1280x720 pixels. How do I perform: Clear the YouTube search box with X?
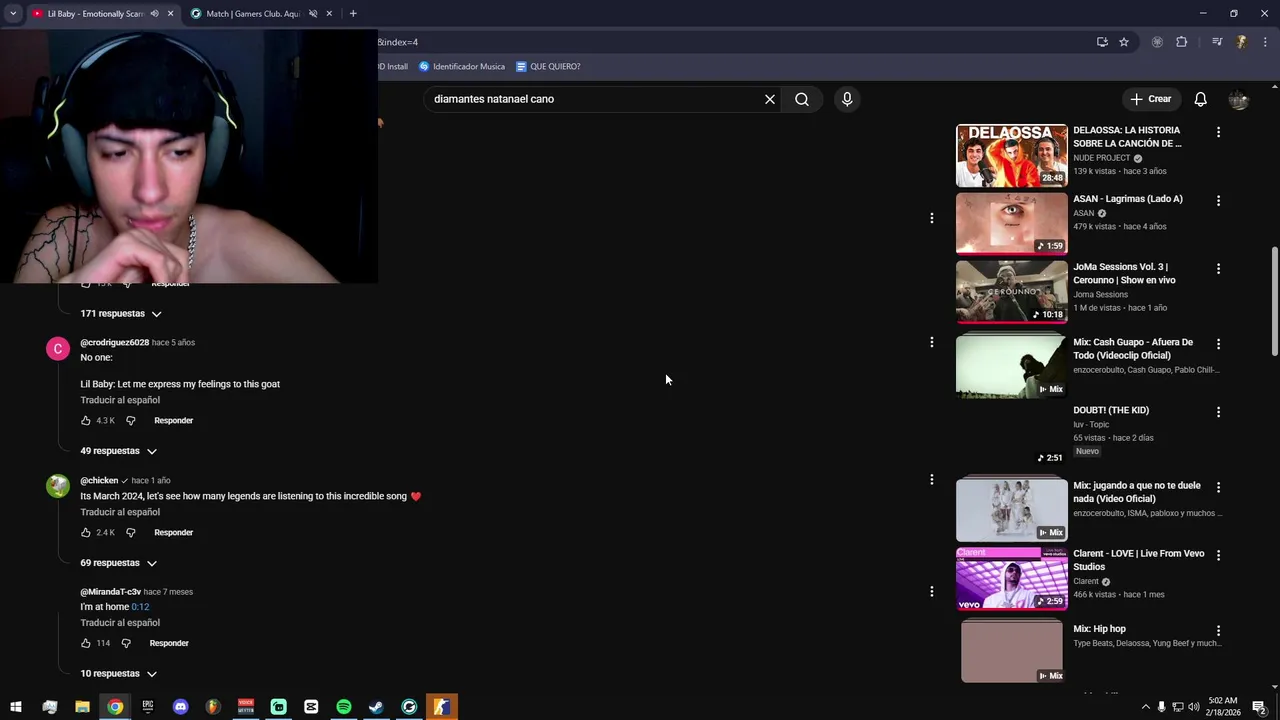(770, 99)
